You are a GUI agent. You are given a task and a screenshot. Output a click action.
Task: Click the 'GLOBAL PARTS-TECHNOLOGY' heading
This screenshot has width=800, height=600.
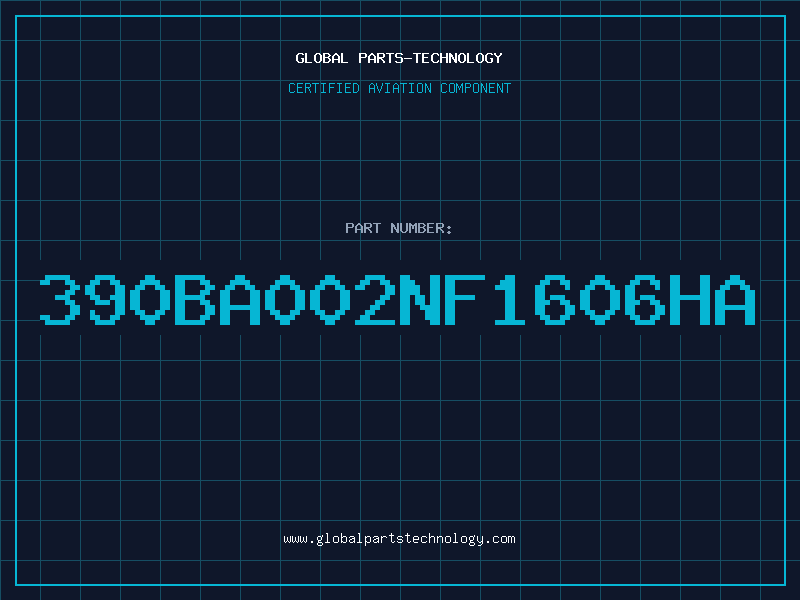pos(399,58)
